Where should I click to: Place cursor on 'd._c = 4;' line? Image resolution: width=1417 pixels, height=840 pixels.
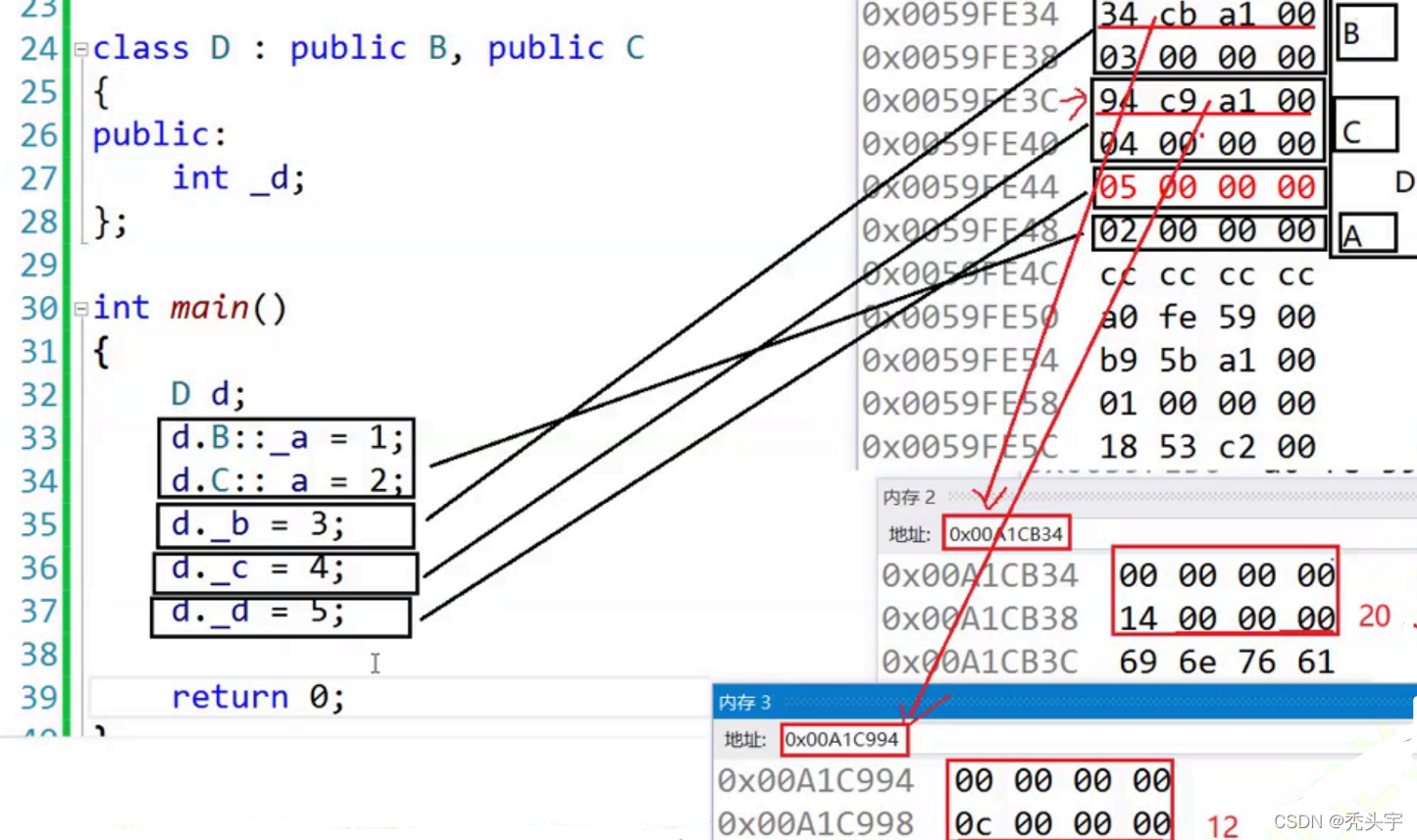click(258, 568)
